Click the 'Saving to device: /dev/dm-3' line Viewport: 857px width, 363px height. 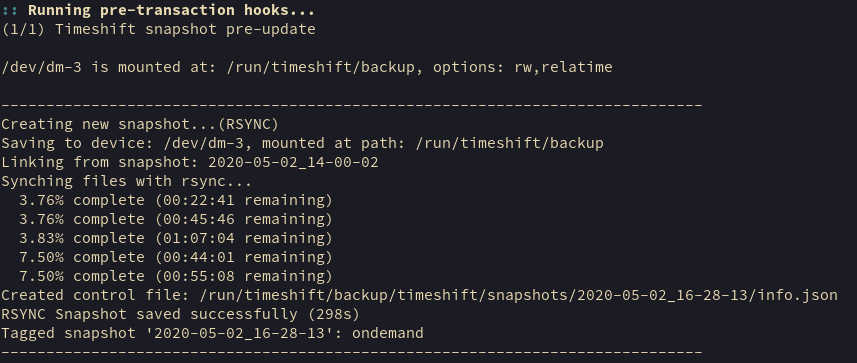[x=302, y=143]
